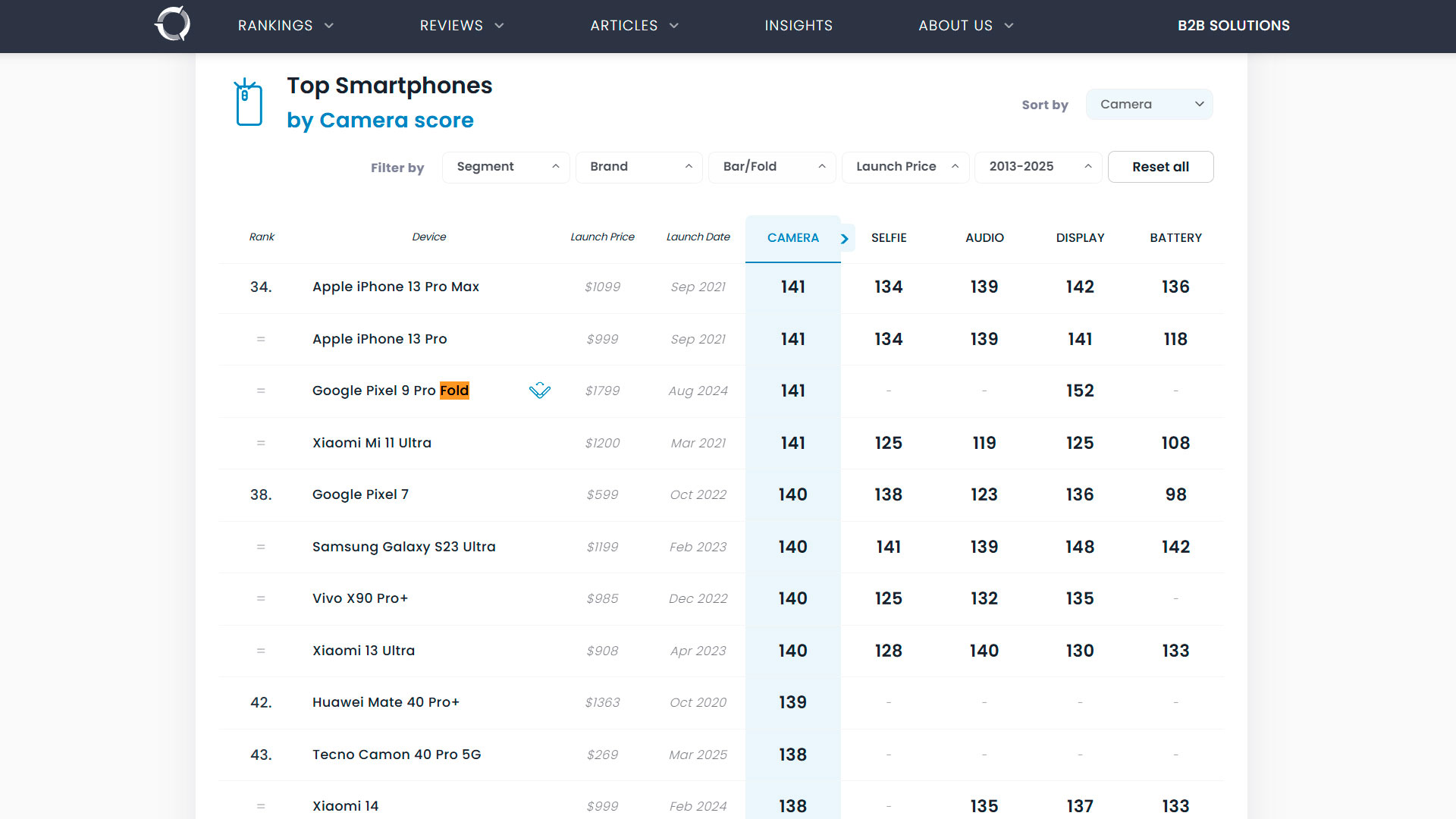Click rank number 42.
Image resolution: width=1456 pixels, height=819 pixels.
261,702
